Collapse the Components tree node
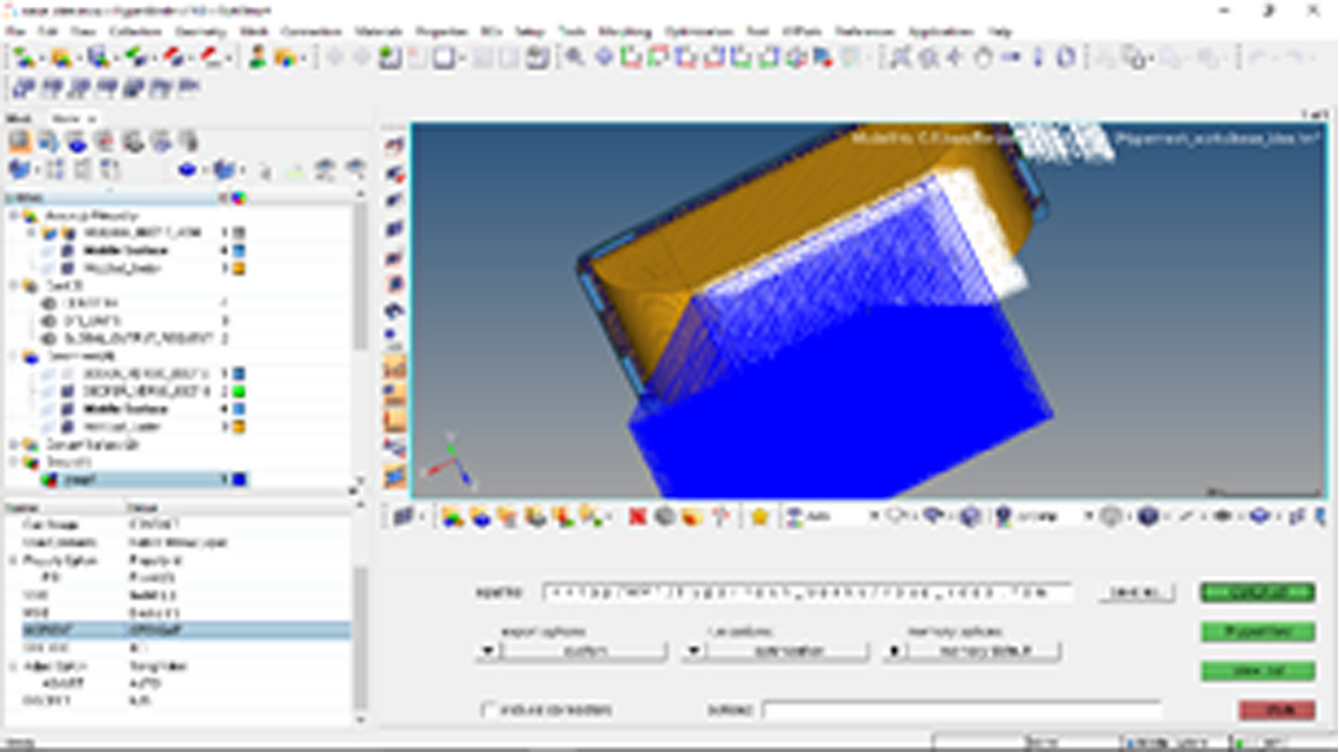 pyautogui.click(x=14, y=356)
